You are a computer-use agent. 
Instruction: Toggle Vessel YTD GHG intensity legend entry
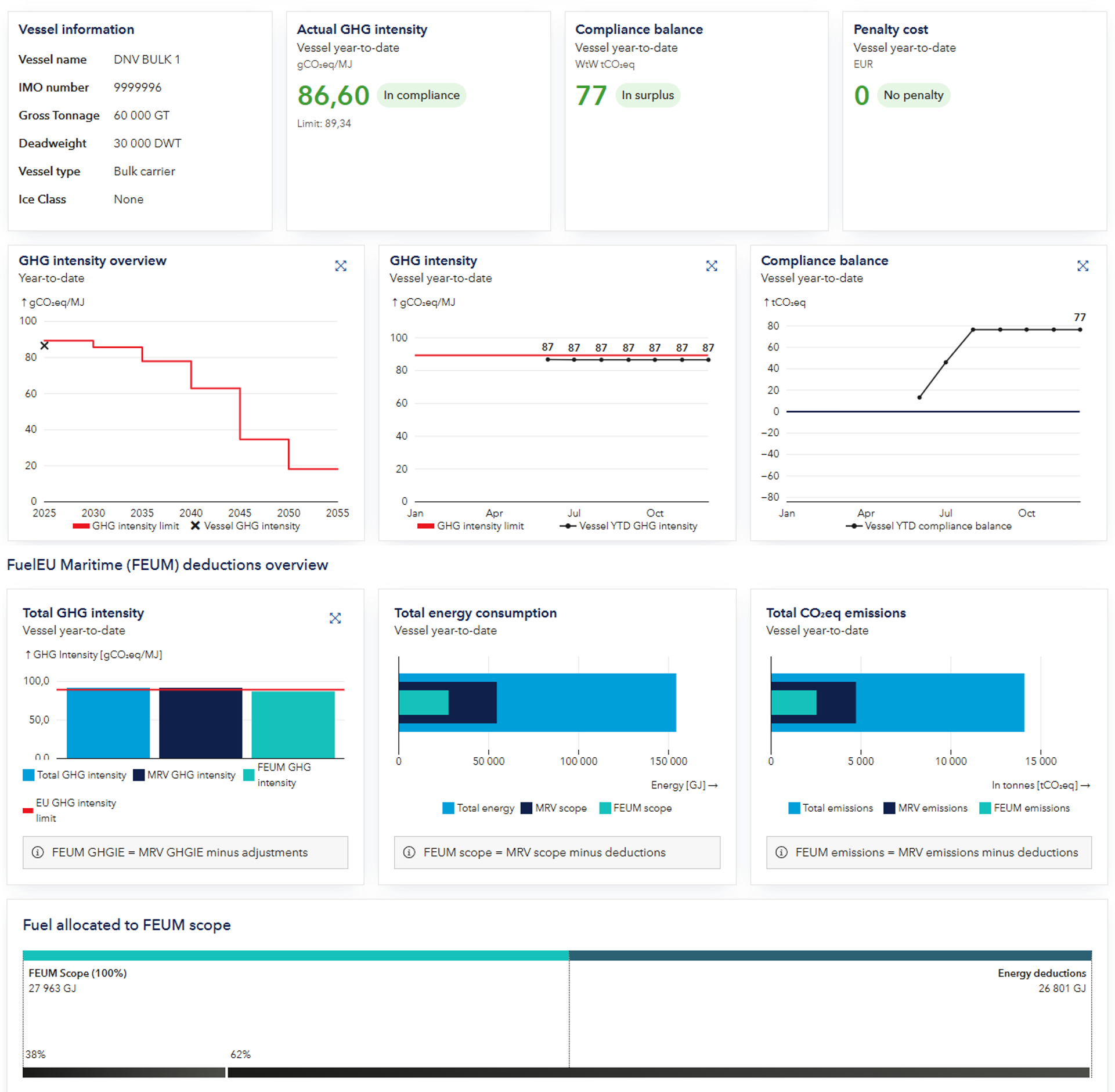coord(629,526)
